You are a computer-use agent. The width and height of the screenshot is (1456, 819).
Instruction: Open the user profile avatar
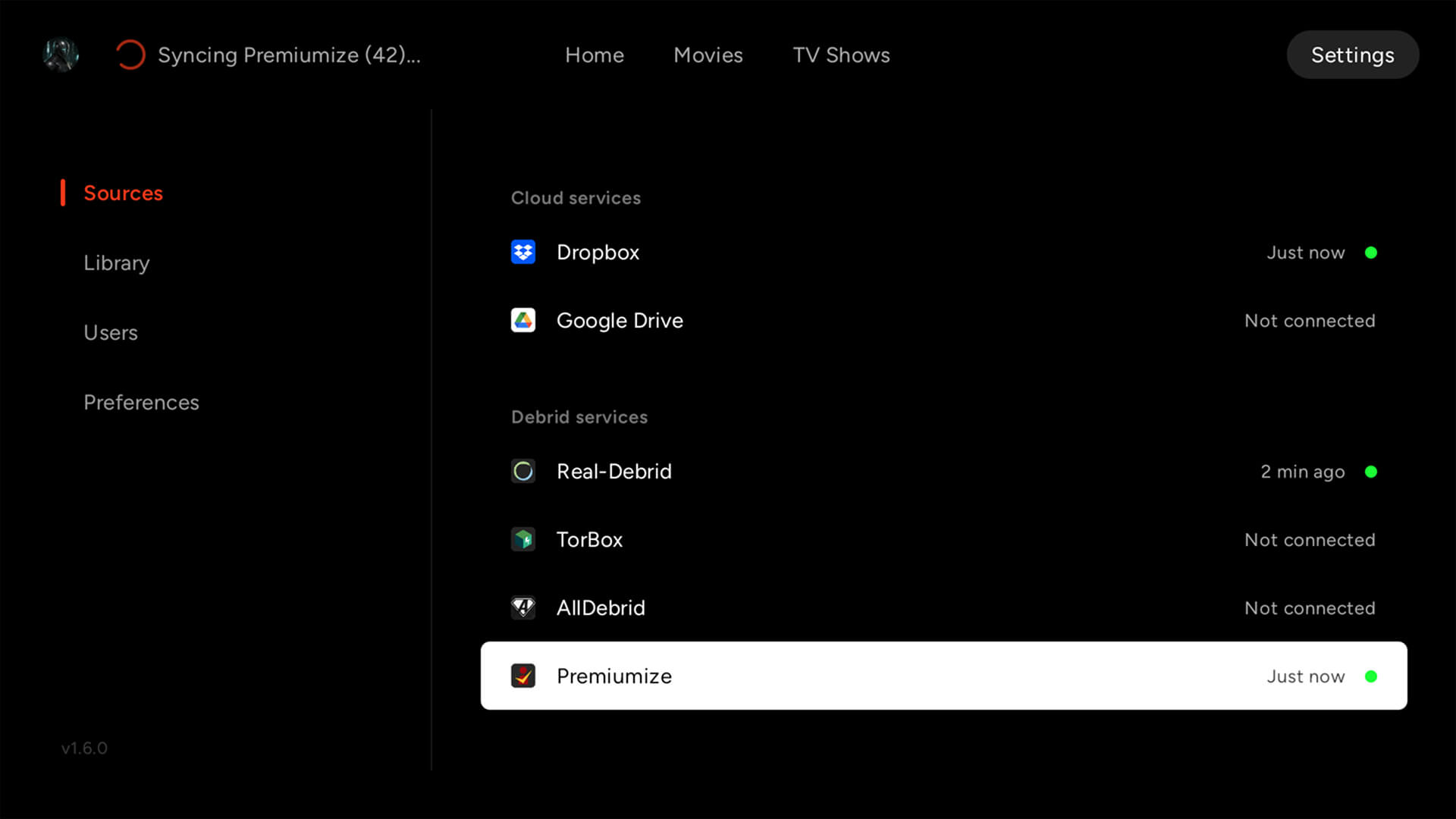point(61,55)
